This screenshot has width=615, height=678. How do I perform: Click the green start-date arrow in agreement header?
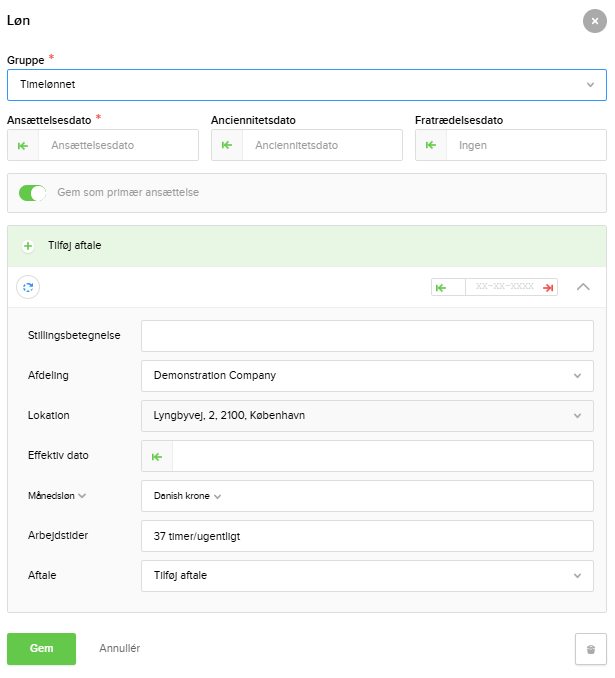(442, 287)
